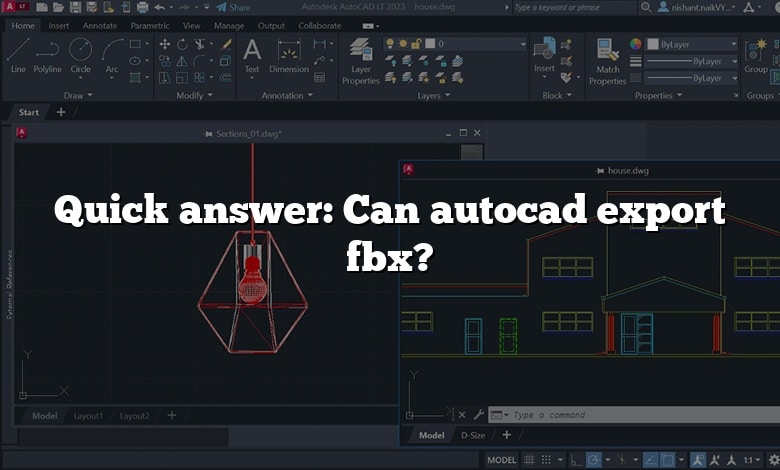This screenshot has width=780, height=470.
Task: Click MODEL space button in status bar
Action: [x=501, y=460]
